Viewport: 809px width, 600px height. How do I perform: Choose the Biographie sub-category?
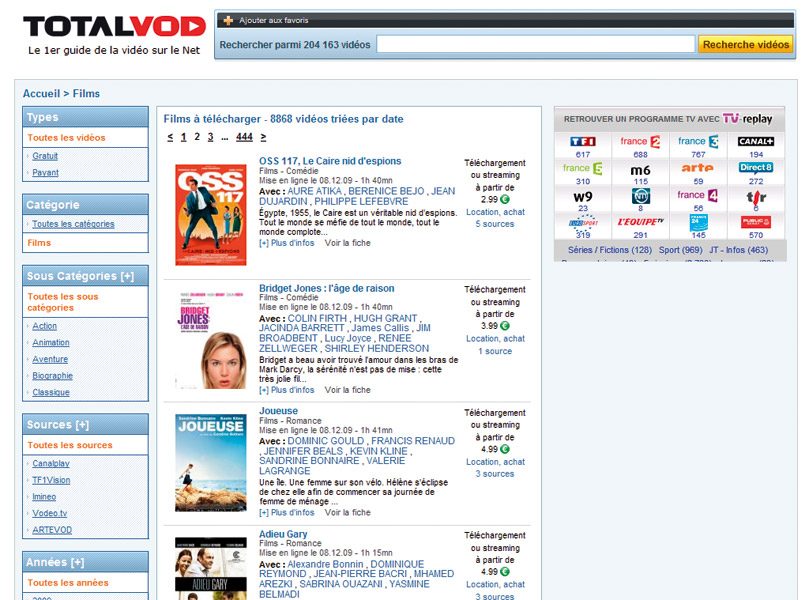point(52,376)
